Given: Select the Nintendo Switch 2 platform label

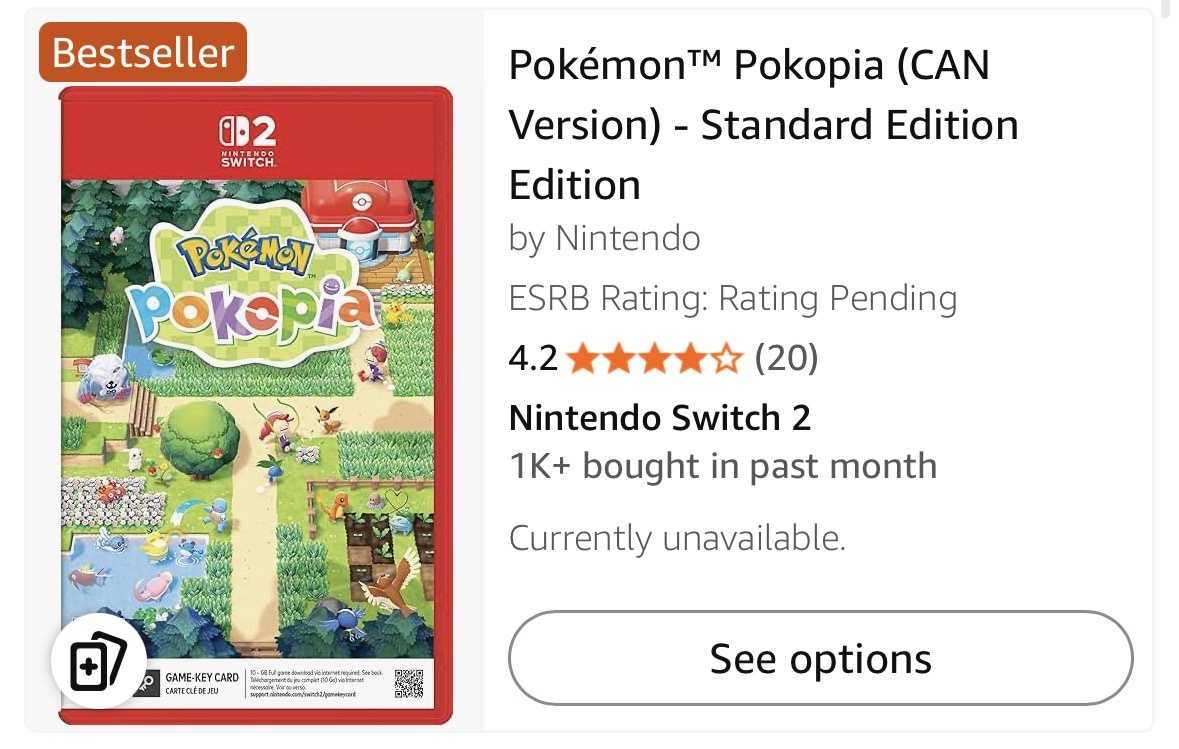Looking at the screenshot, I should pos(659,418).
